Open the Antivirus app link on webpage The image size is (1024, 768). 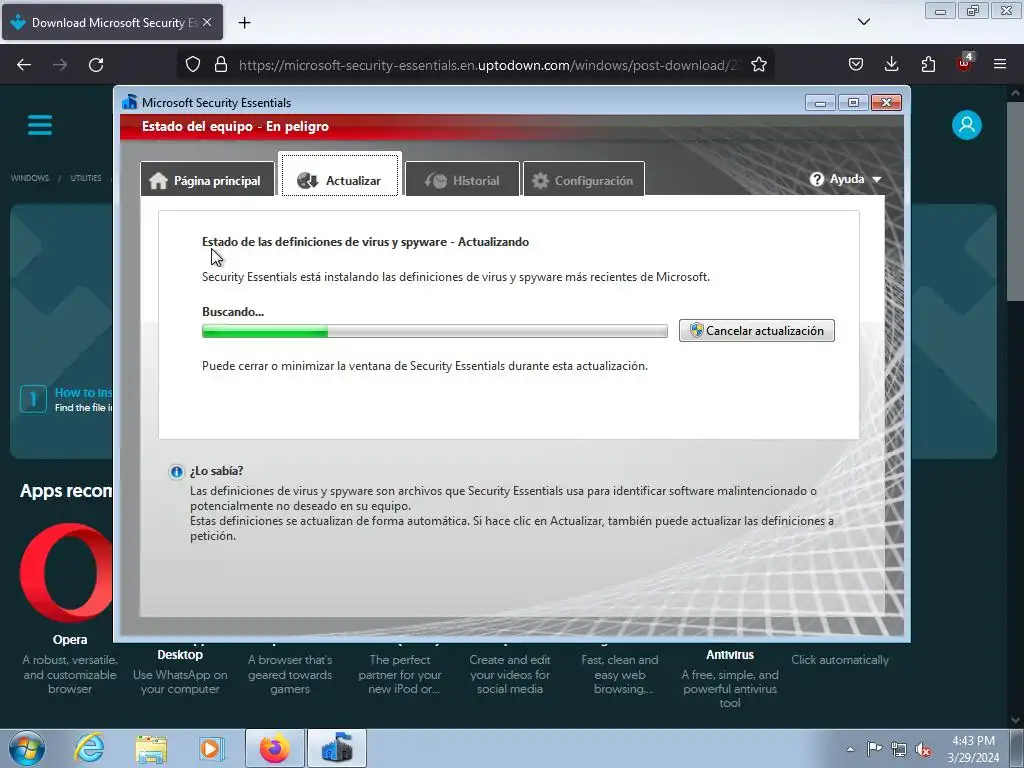coord(730,654)
